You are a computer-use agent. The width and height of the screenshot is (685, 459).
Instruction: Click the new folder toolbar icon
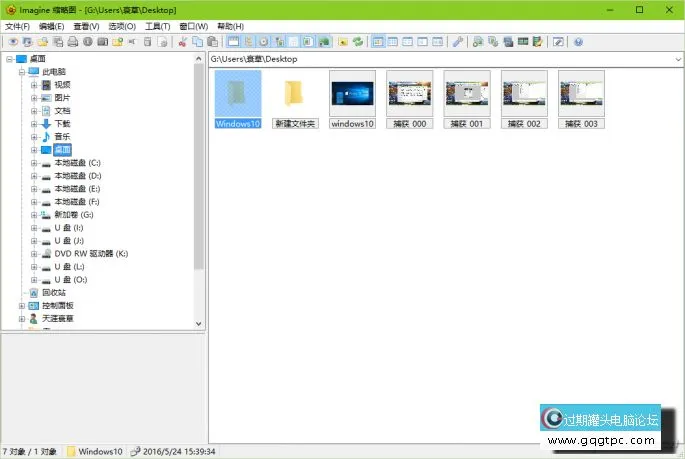pyautogui.click(x=118, y=42)
